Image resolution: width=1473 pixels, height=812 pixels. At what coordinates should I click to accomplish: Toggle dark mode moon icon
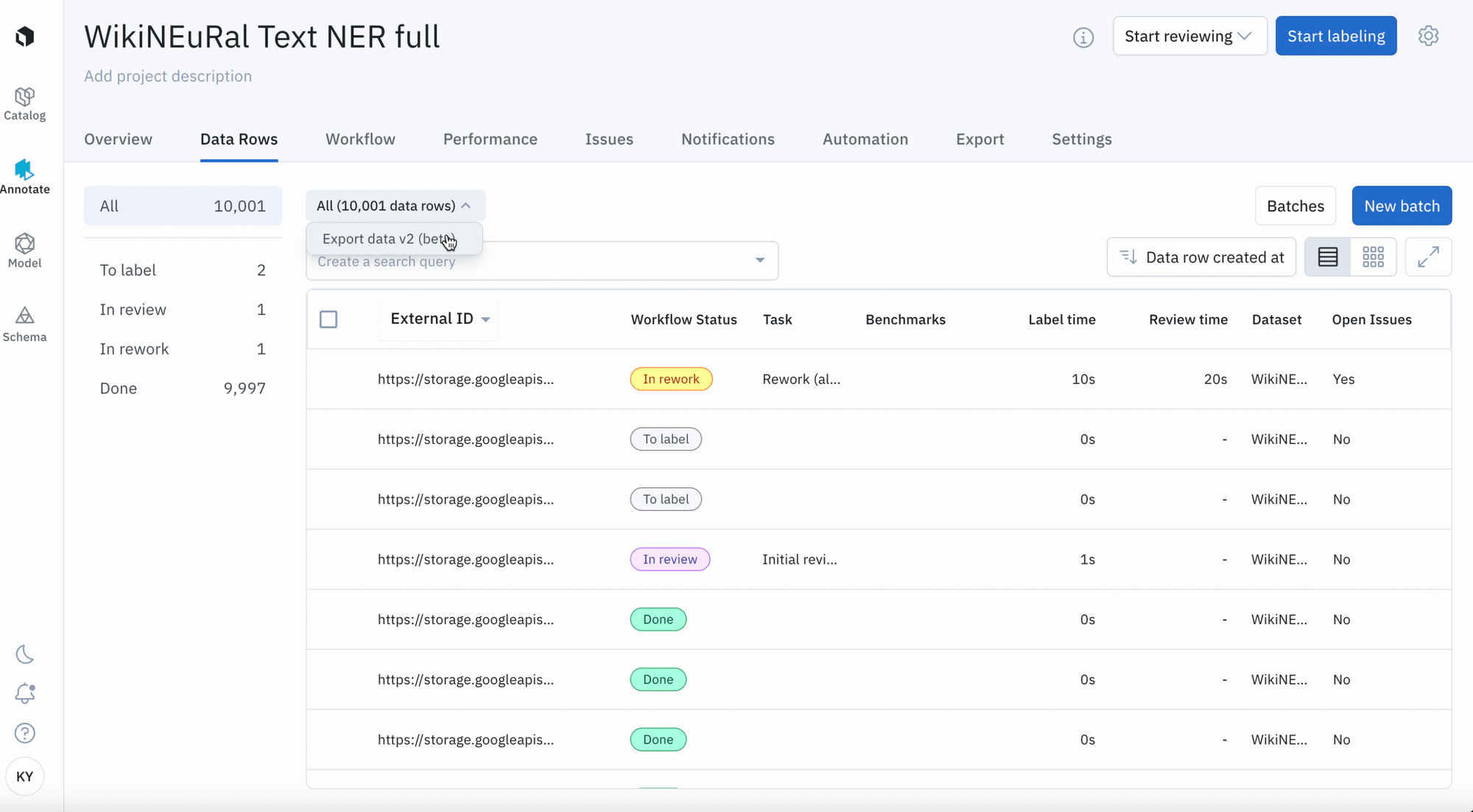(24, 654)
